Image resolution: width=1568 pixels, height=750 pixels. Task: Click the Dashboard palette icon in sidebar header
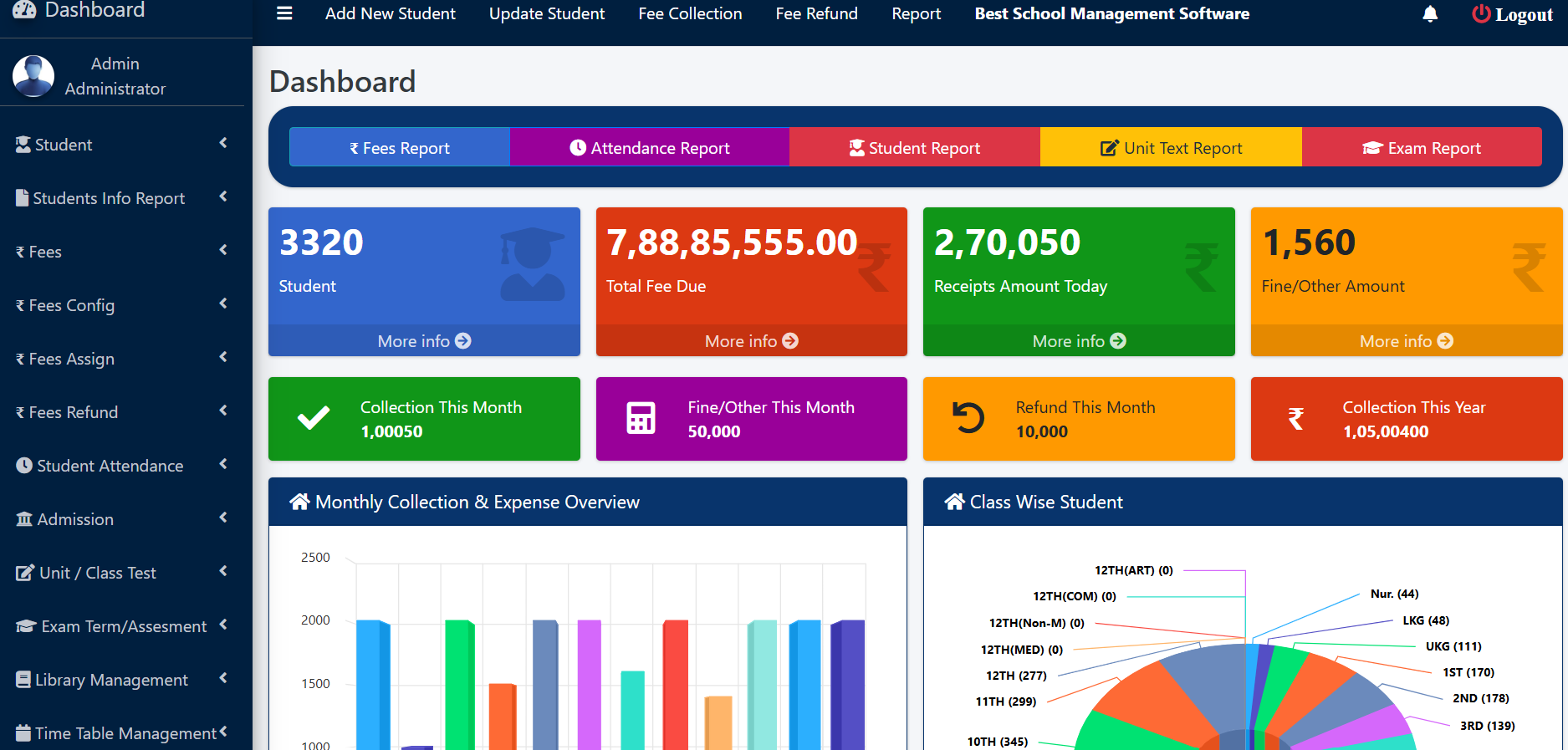(24, 9)
